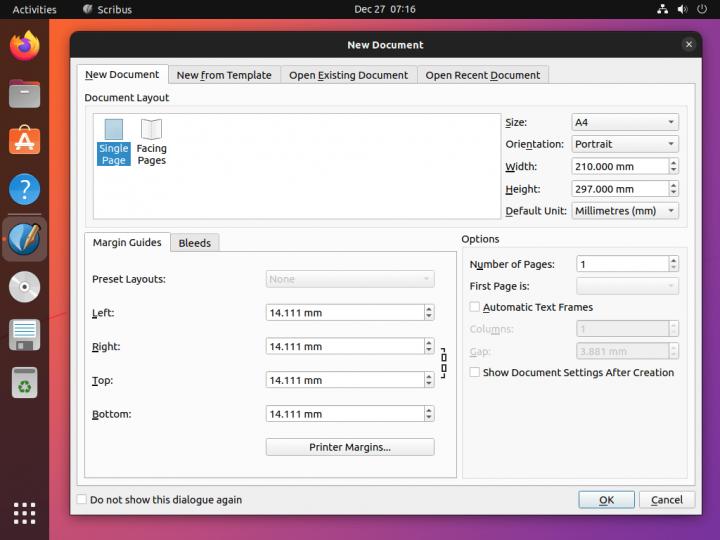Viewport: 720px width, 540px height.
Task: Check Show Document Settings After Creation
Action: [x=475, y=372]
